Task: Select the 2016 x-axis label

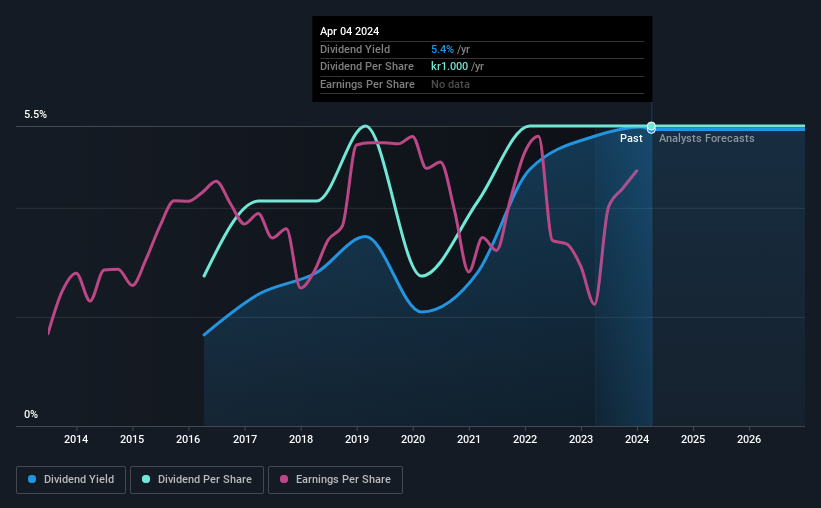Action: (x=188, y=439)
